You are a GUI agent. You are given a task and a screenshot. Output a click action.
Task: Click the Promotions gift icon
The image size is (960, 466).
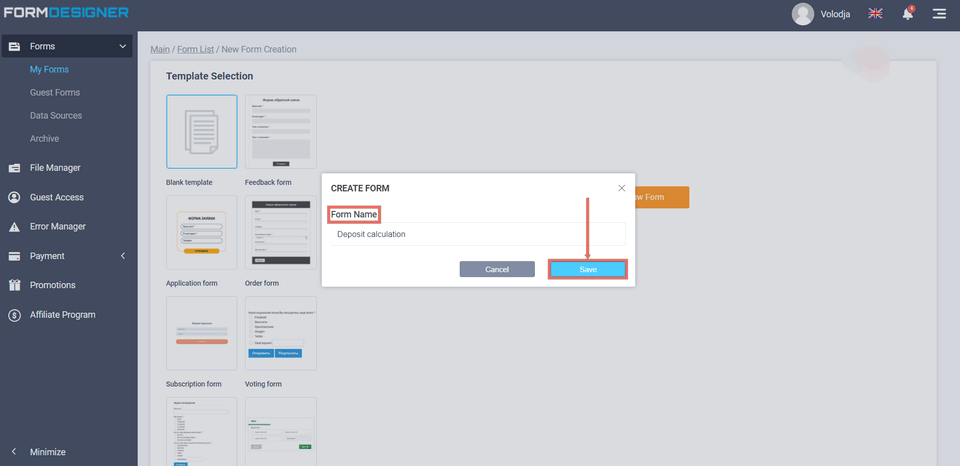15,285
